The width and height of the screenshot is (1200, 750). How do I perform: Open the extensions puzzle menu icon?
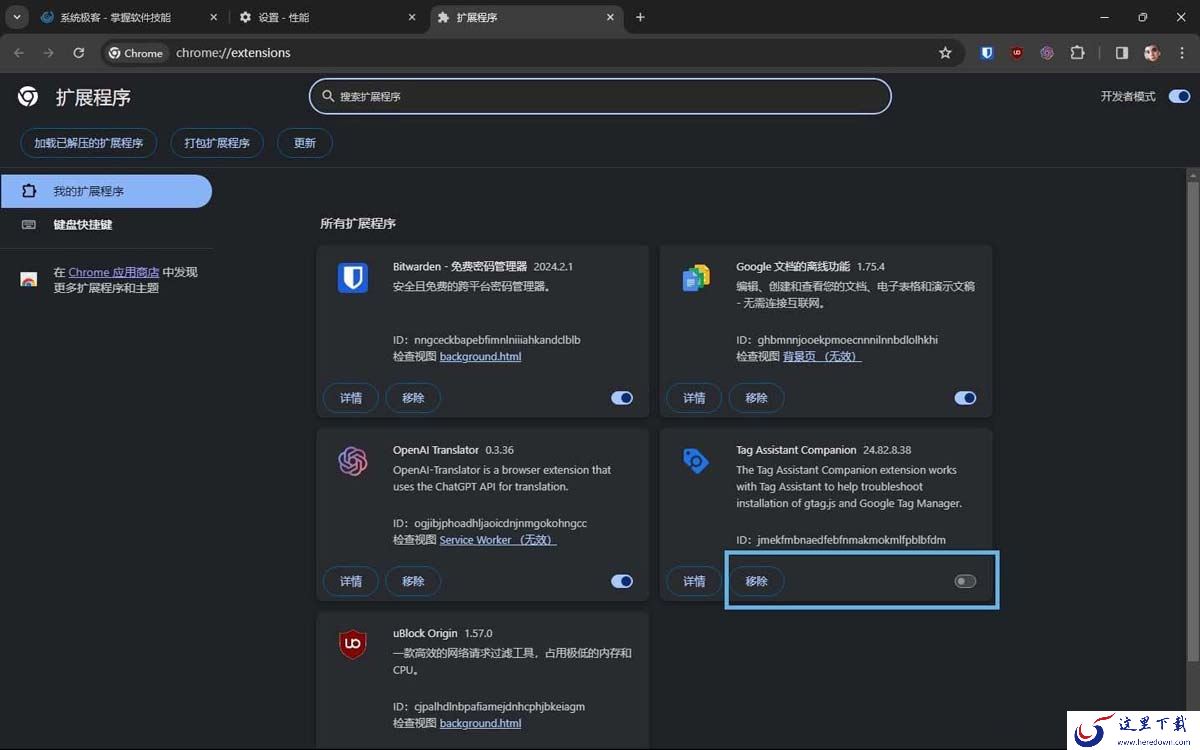click(1077, 53)
